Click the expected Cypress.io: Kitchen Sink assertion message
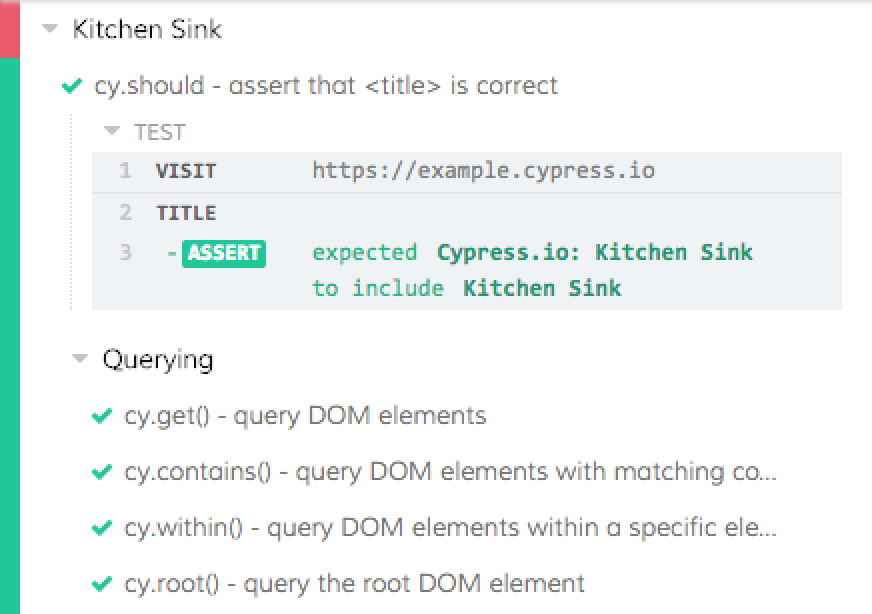872x614 pixels. [x=532, y=253]
